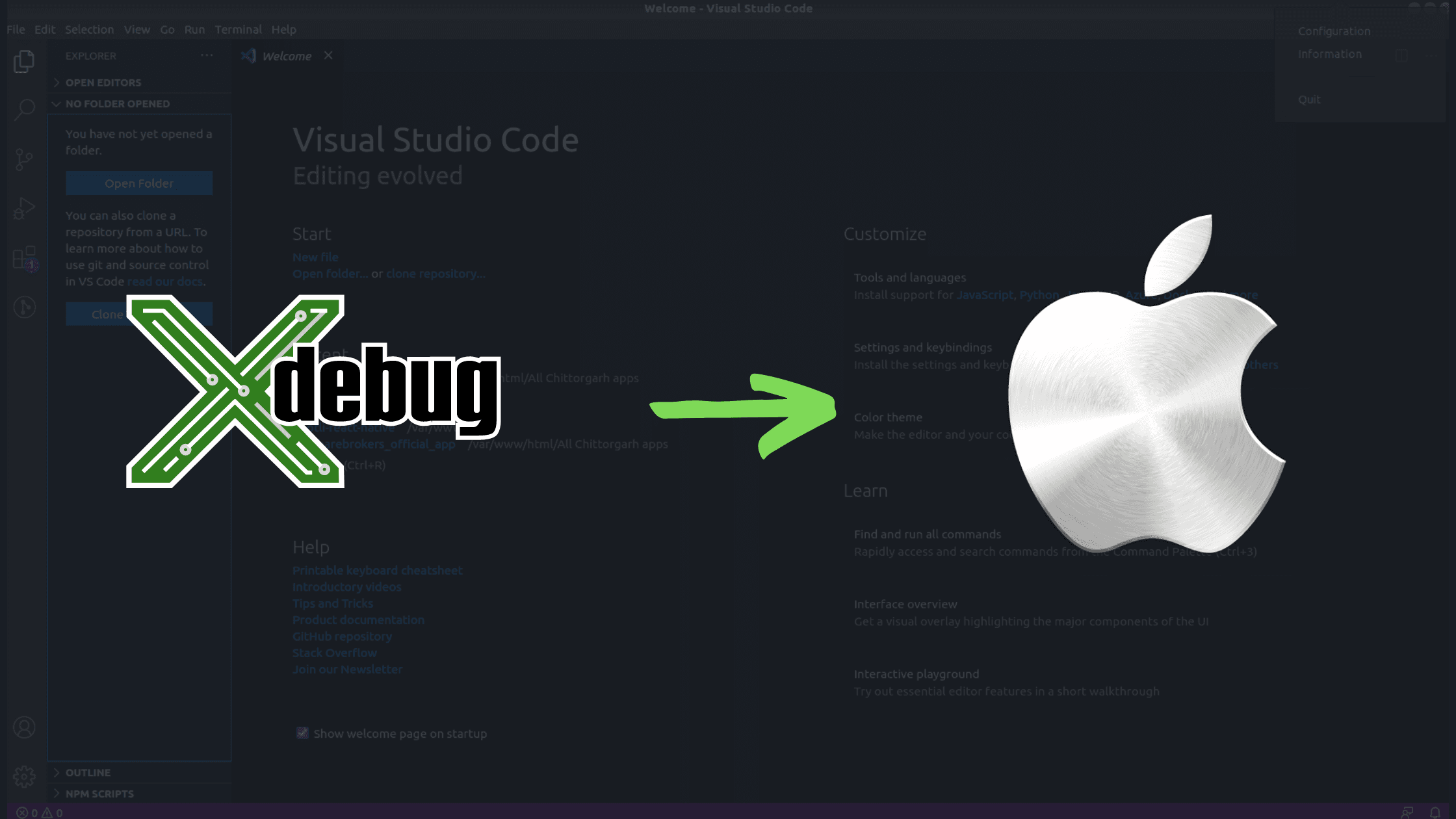Expand the Outline section
The height and width of the screenshot is (819, 1456).
[x=139, y=772]
